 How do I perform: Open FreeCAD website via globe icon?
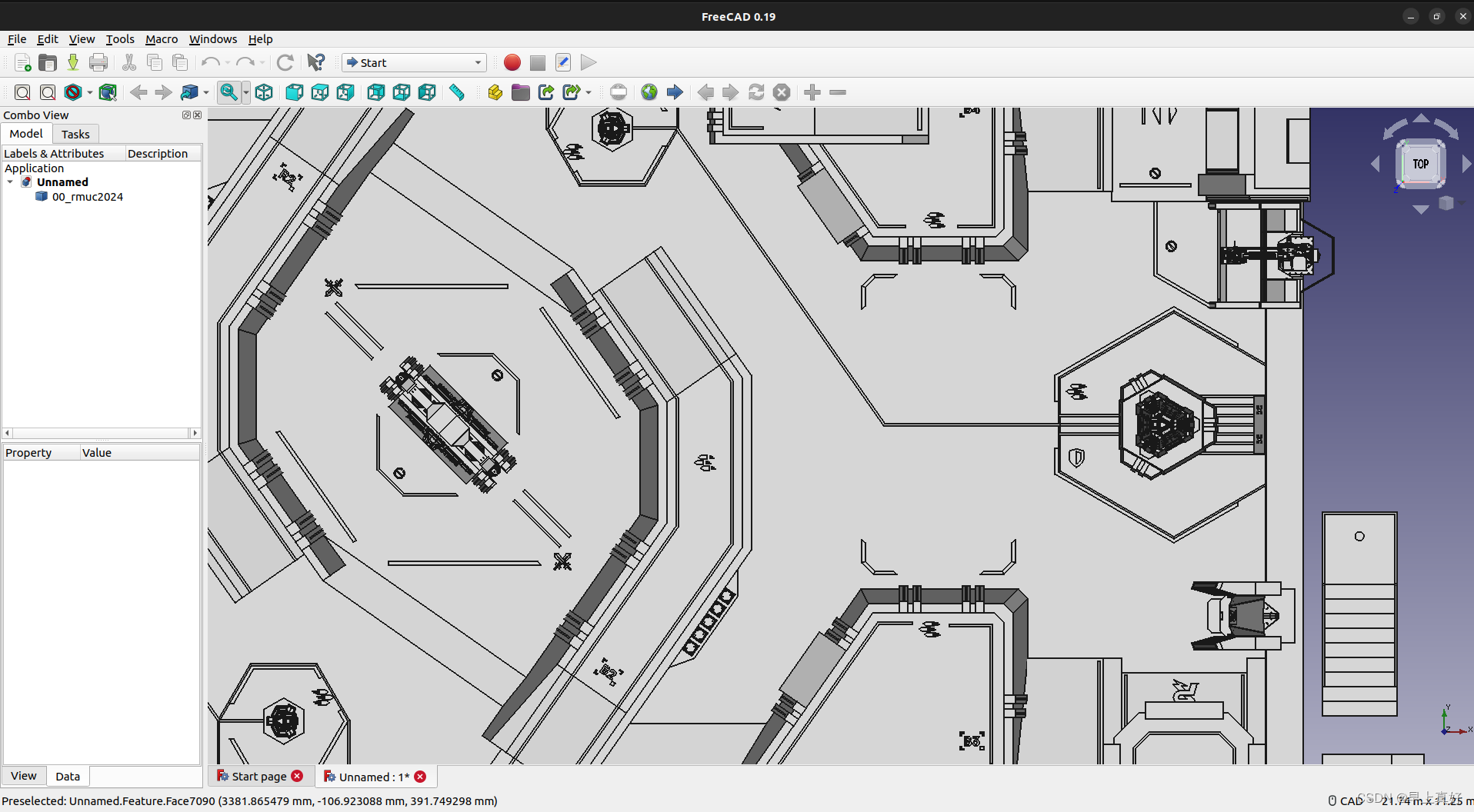[x=649, y=92]
